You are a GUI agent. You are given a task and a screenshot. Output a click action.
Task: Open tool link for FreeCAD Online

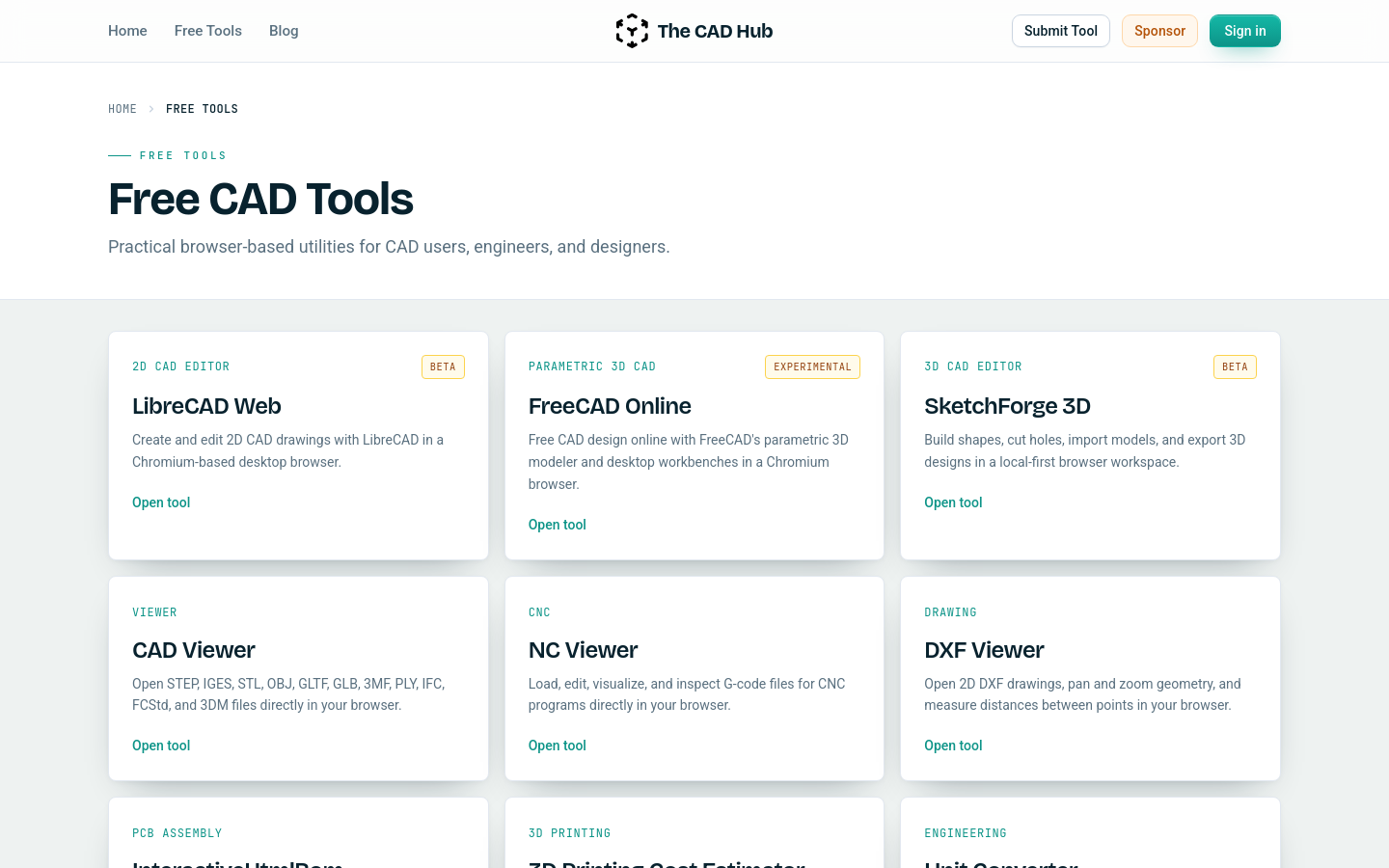[558, 525]
